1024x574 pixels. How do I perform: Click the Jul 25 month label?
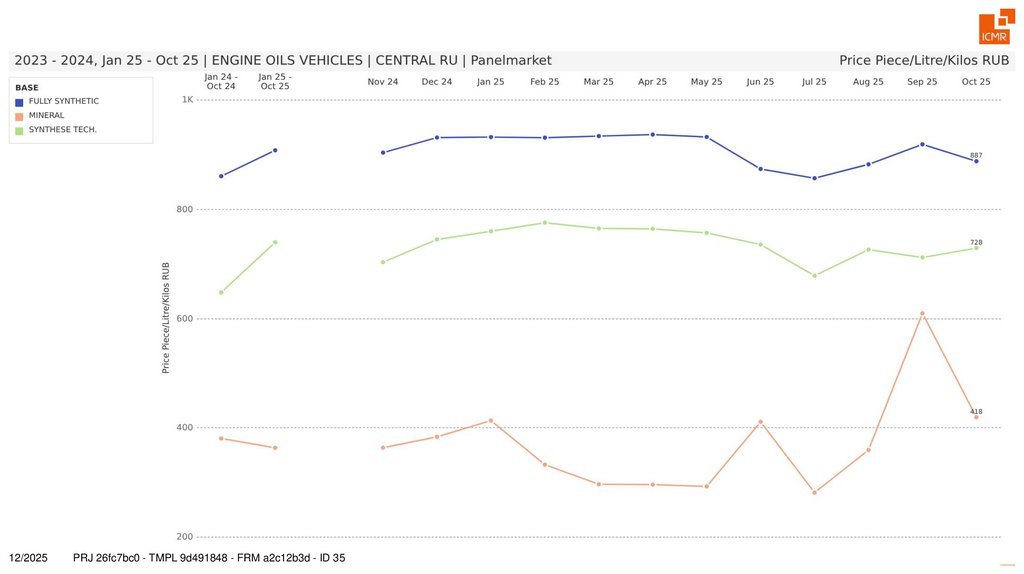coord(814,82)
